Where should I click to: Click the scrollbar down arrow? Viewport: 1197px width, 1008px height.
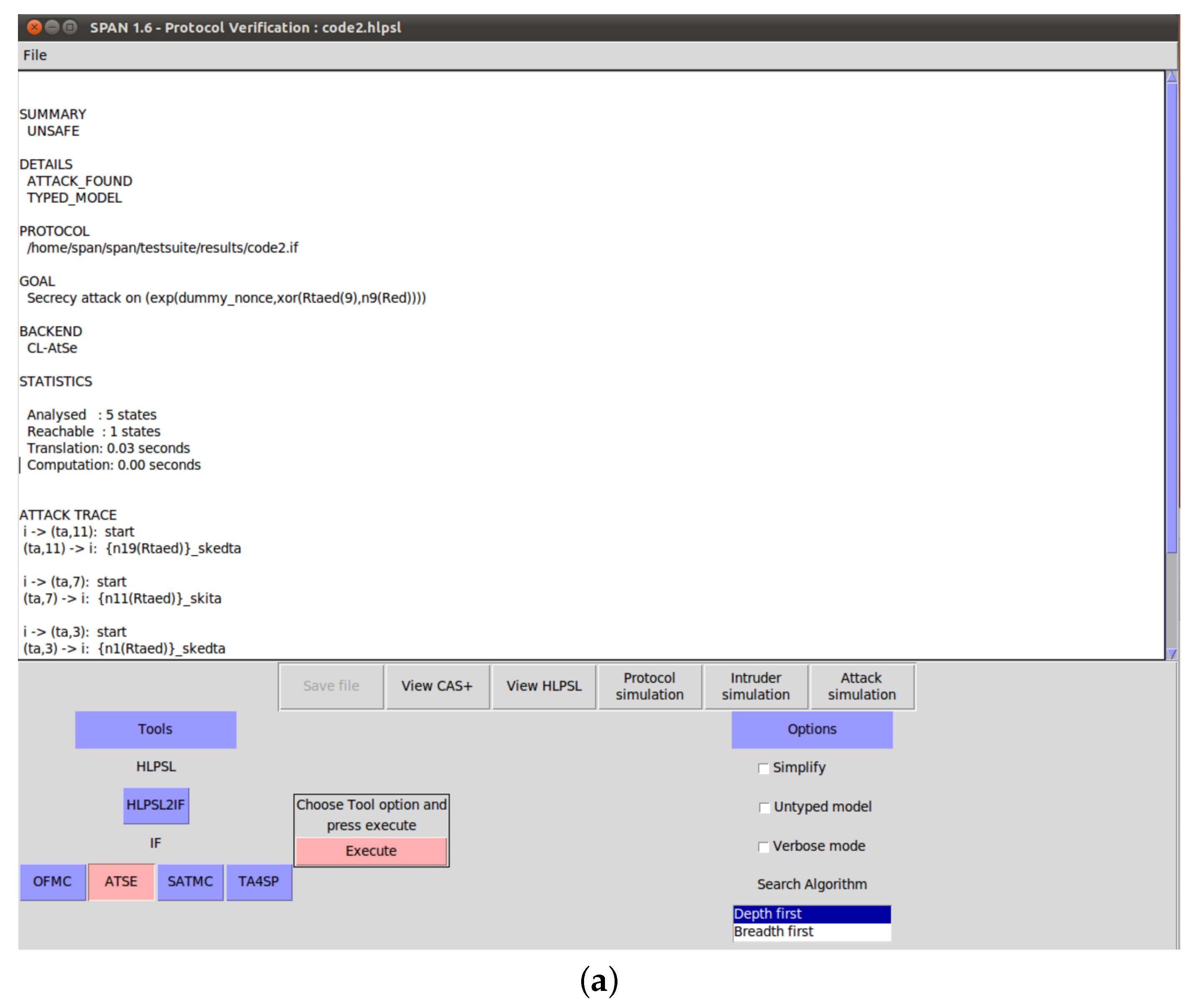pos(1171,654)
